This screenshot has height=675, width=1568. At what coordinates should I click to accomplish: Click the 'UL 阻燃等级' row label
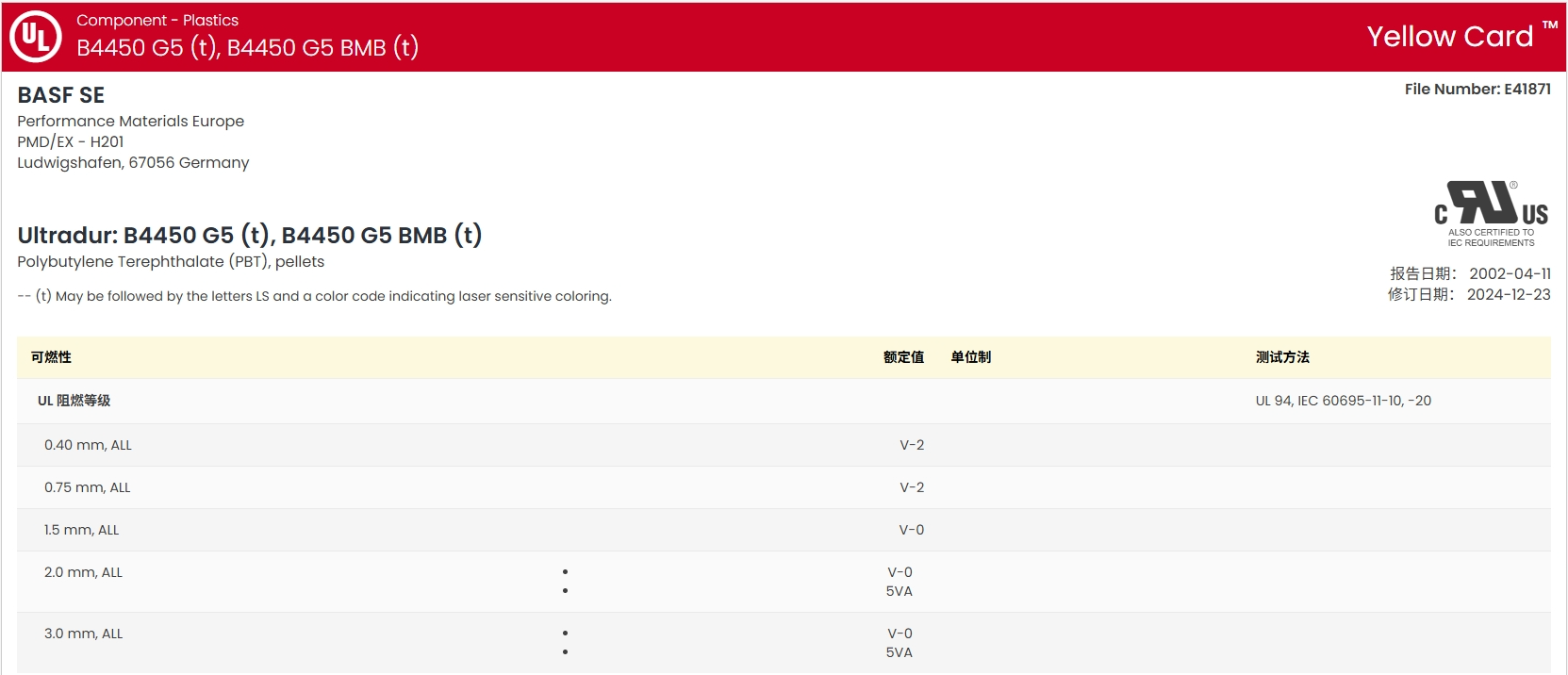pos(74,401)
